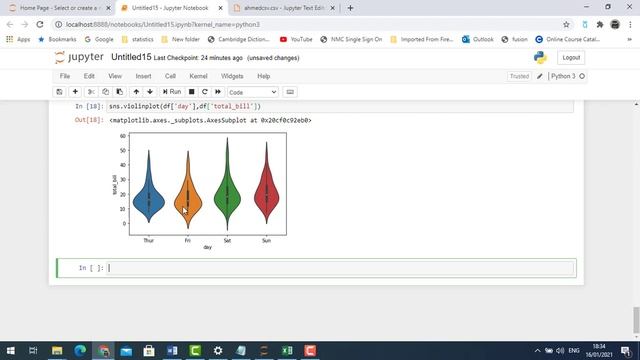Viewport: 640px width, 360px height.
Task: Open File Explorer from taskbar
Action: coord(57,351)
